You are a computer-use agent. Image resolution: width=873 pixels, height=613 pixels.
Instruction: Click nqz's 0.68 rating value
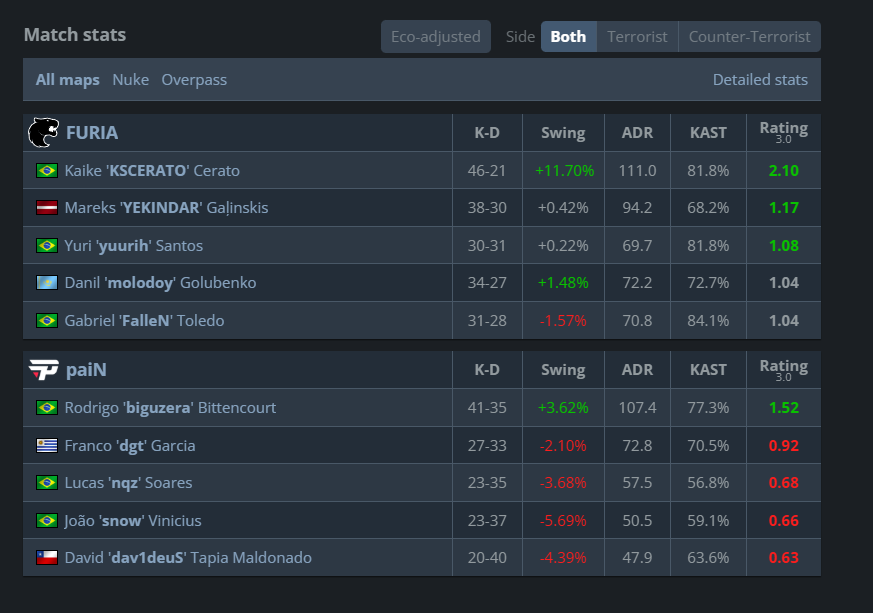point(783,483)
